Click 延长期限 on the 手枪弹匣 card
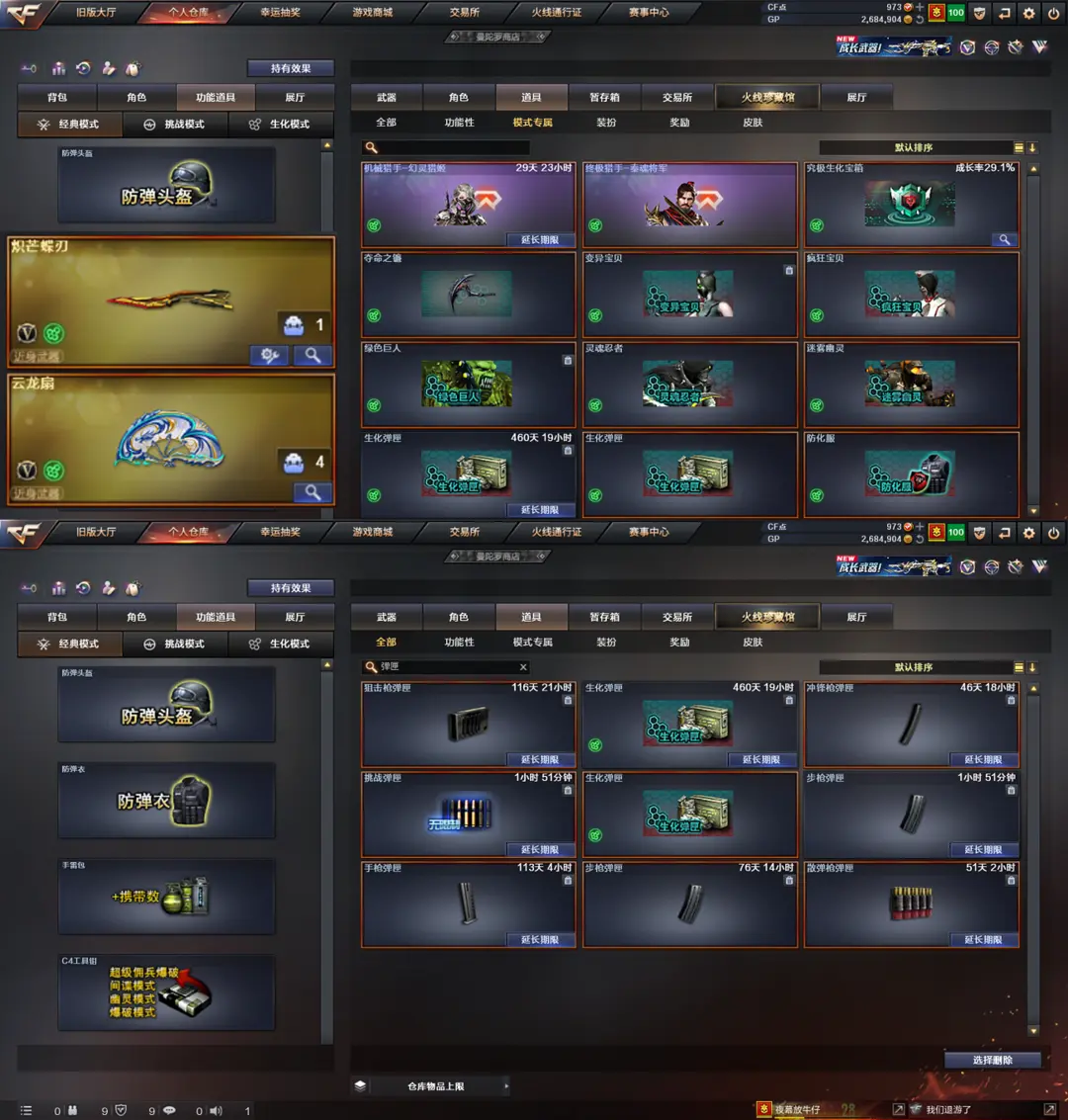The image size is (1068, 1120). [x=540, y=940]
